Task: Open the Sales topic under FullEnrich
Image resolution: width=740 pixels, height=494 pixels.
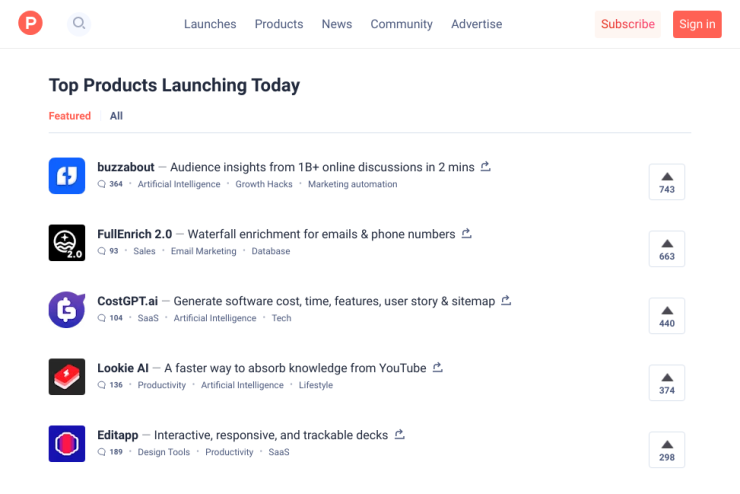Action: (144, 251)
